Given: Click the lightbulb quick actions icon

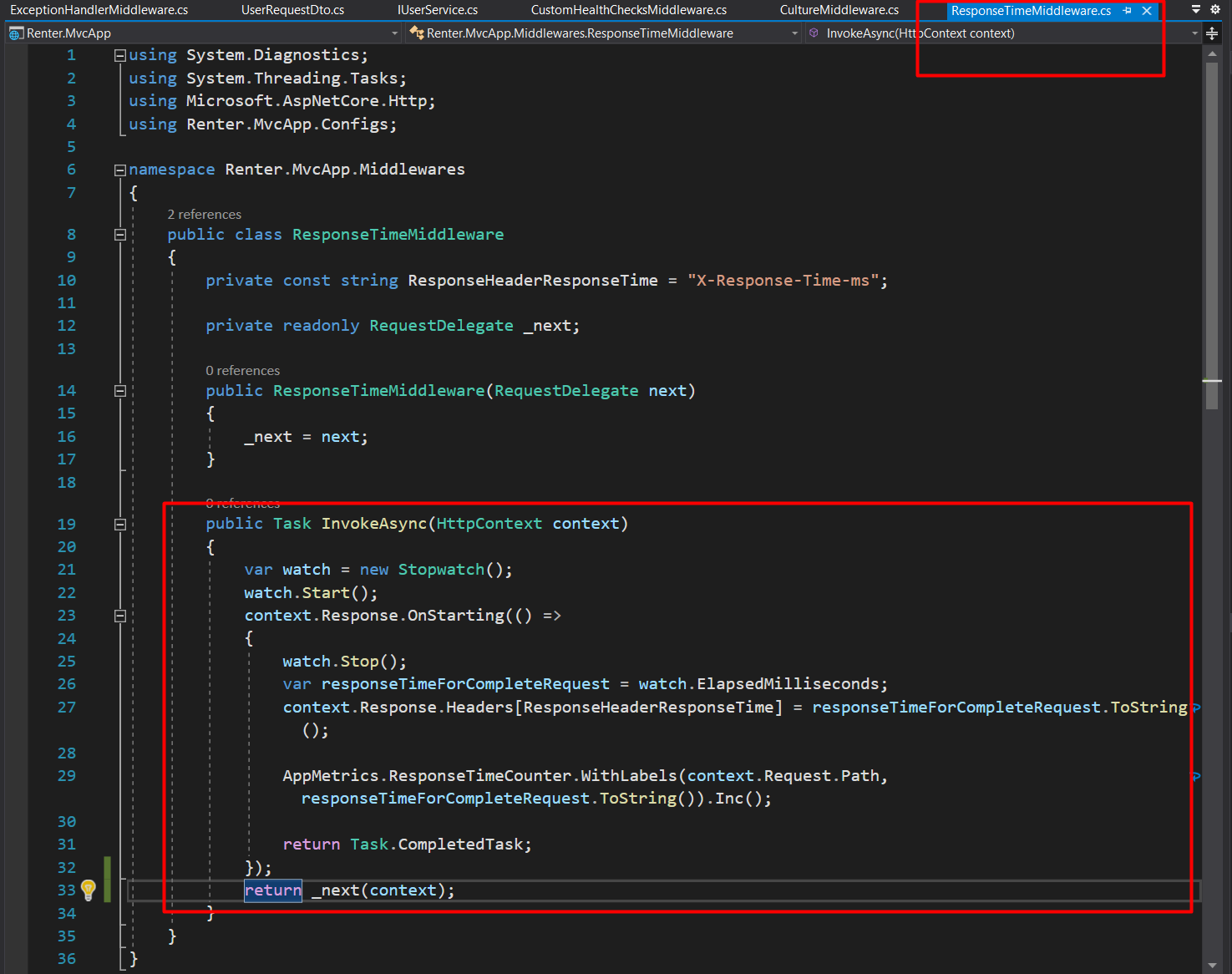Looking at the screenshot, I should 89,890.
